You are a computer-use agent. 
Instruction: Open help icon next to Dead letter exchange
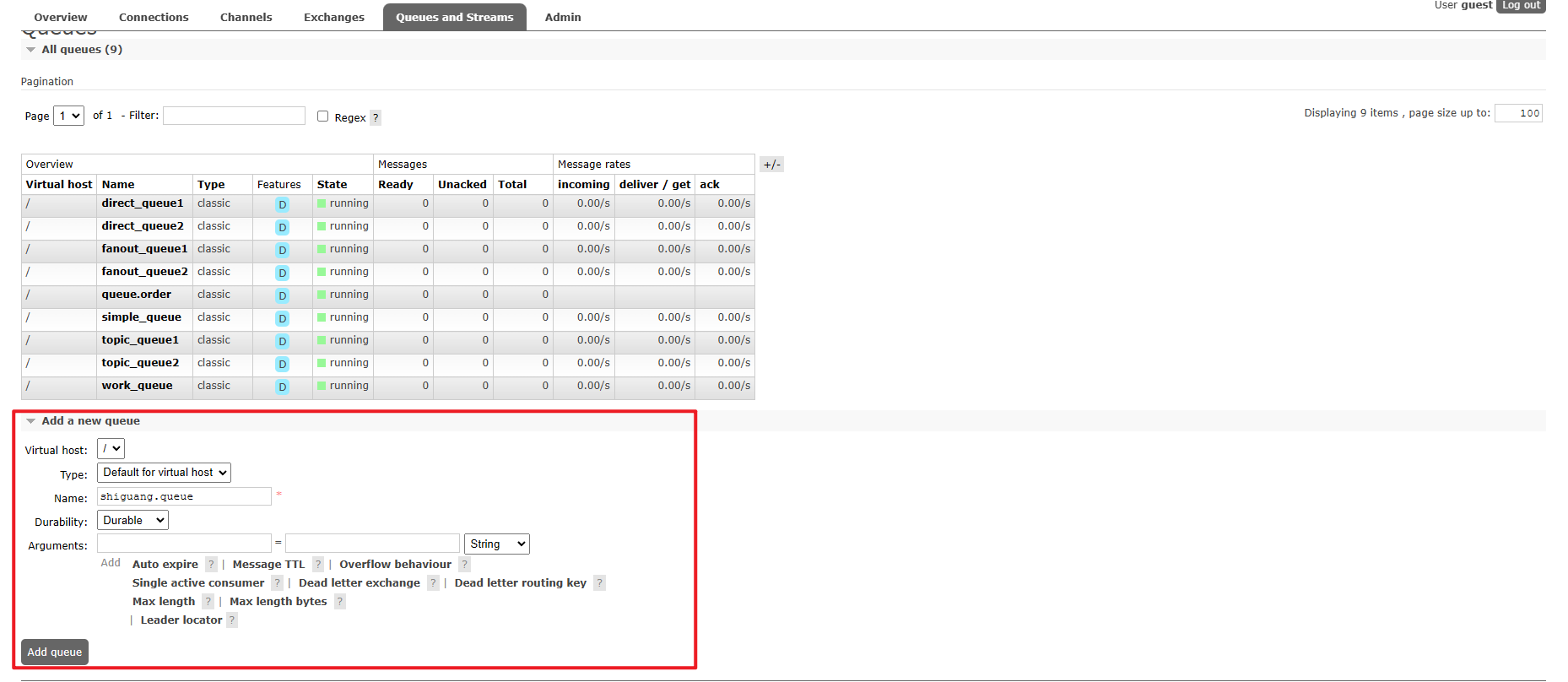433,583
